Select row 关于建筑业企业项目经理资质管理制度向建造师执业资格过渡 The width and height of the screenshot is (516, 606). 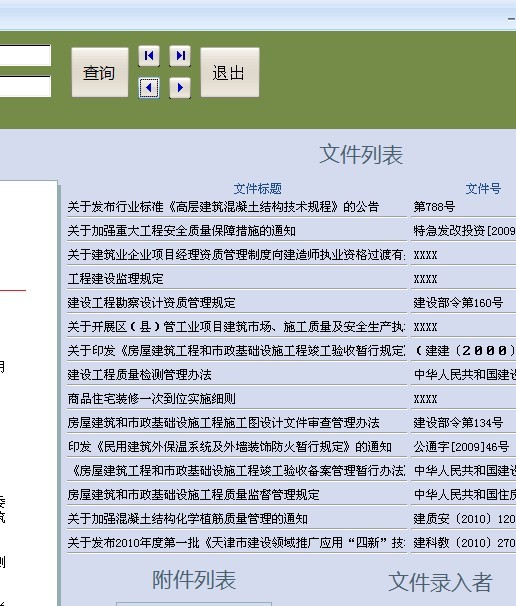(x=237, y=255)
